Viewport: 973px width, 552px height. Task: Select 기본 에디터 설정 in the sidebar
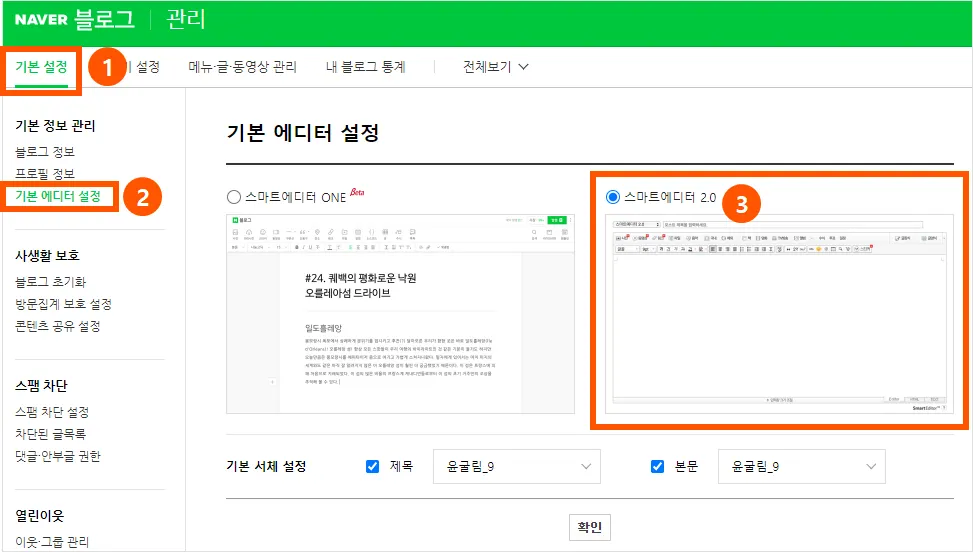(x=58, y=197)
